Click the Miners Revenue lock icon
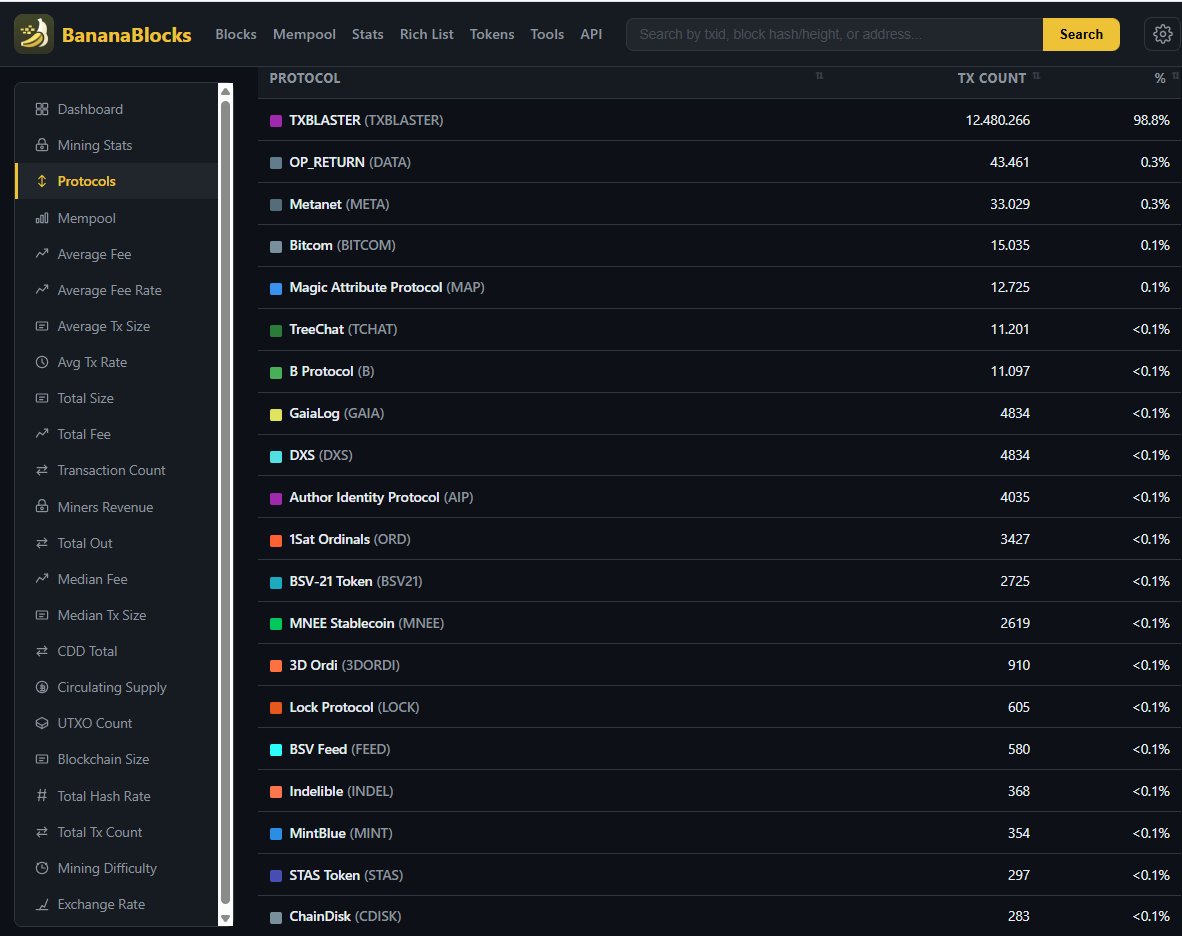The height and width of the screenshot is (936, 1182). click(x=41, y=506)
